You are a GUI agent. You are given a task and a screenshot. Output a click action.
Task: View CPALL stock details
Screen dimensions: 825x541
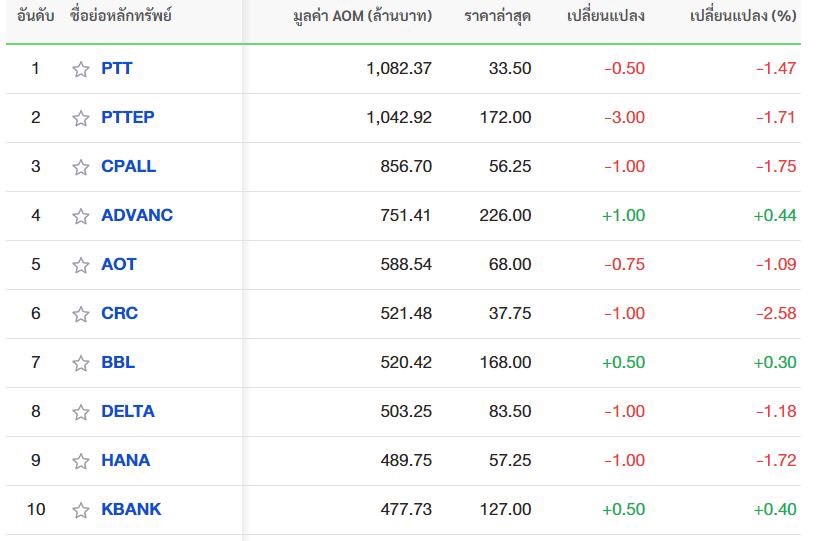click(x=128, y=166)
